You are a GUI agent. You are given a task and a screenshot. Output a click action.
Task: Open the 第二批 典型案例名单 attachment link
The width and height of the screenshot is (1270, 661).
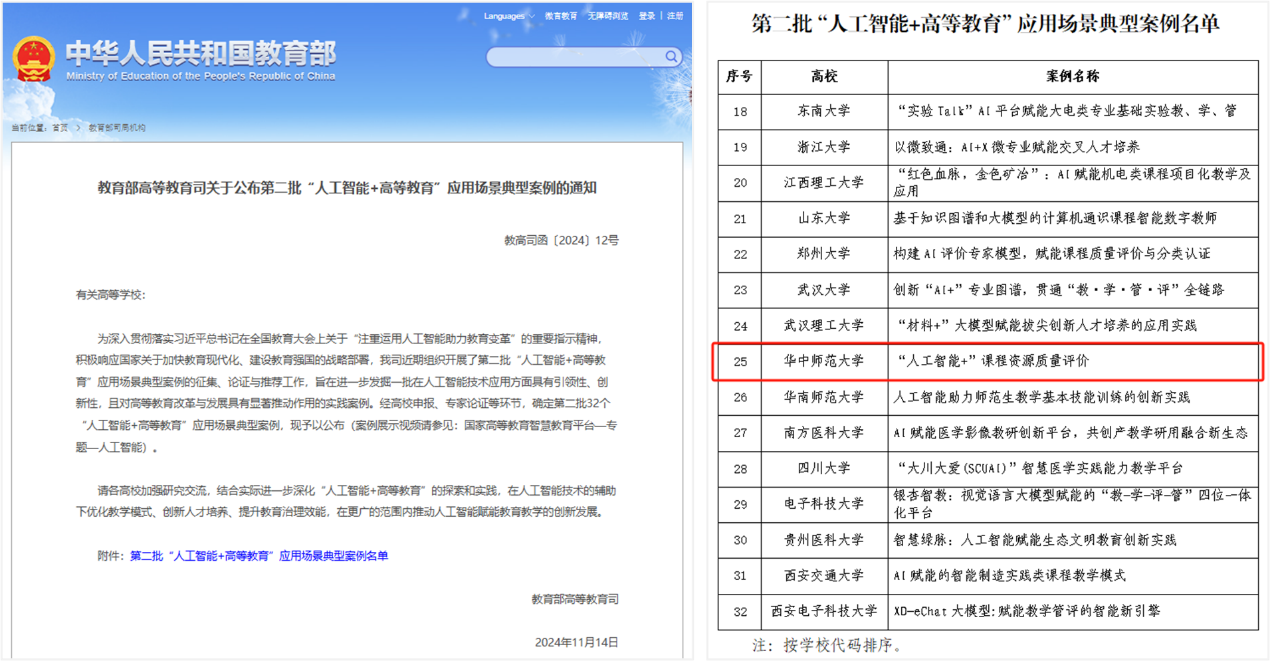click(x=259, y=556)
